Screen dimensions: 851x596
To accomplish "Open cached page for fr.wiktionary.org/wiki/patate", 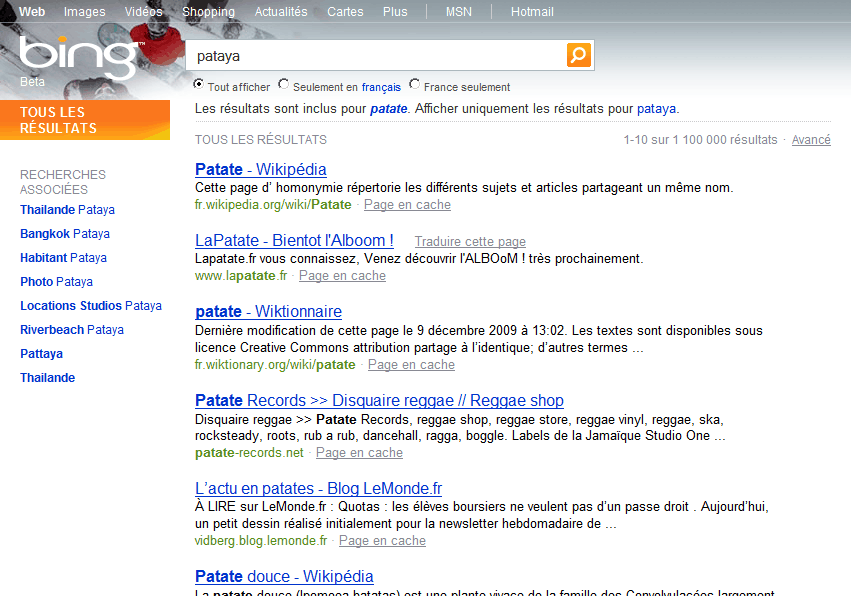I will pos(411,365).
